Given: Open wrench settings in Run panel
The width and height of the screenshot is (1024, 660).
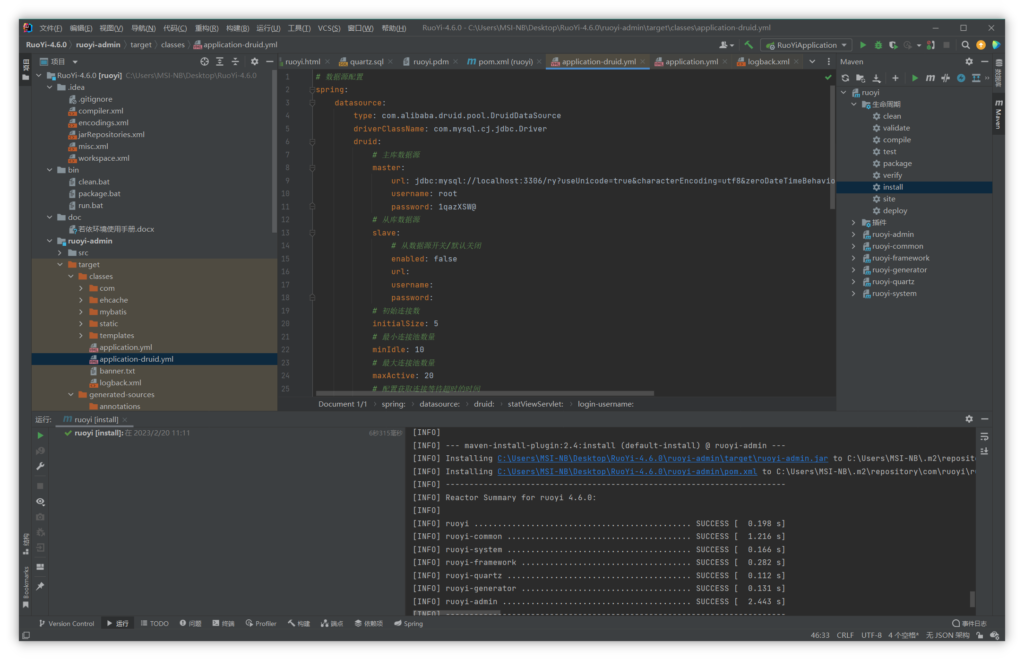Looking at the screenshot, I should click(x=40, y=466).
